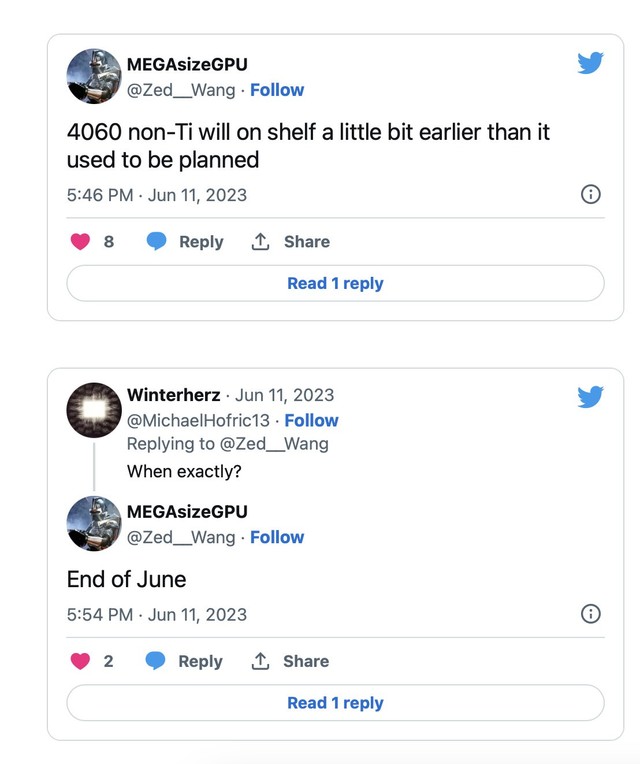
Task: Like the 4060 non-Ti tweet with heart
Action: pos(81,242)
